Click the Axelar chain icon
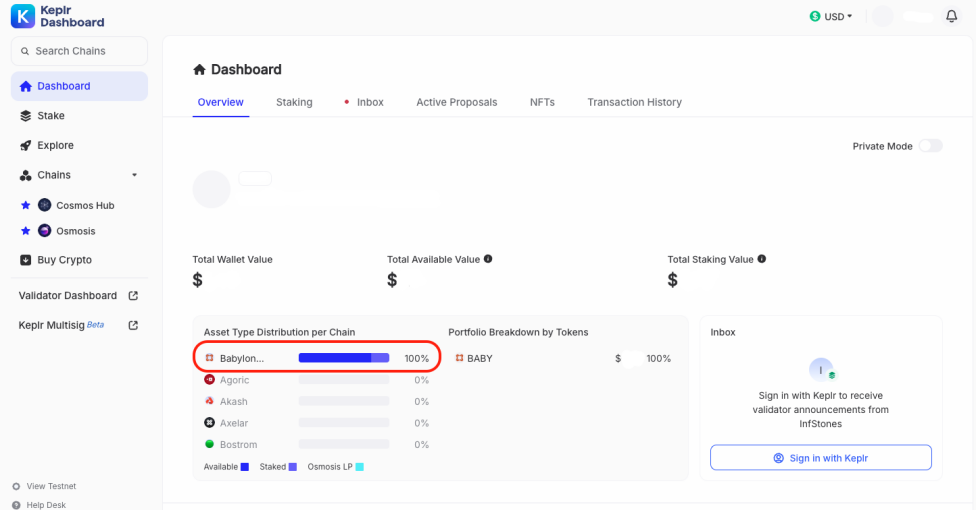Screen dimensions: 976x510 click(x=210, y=423)
